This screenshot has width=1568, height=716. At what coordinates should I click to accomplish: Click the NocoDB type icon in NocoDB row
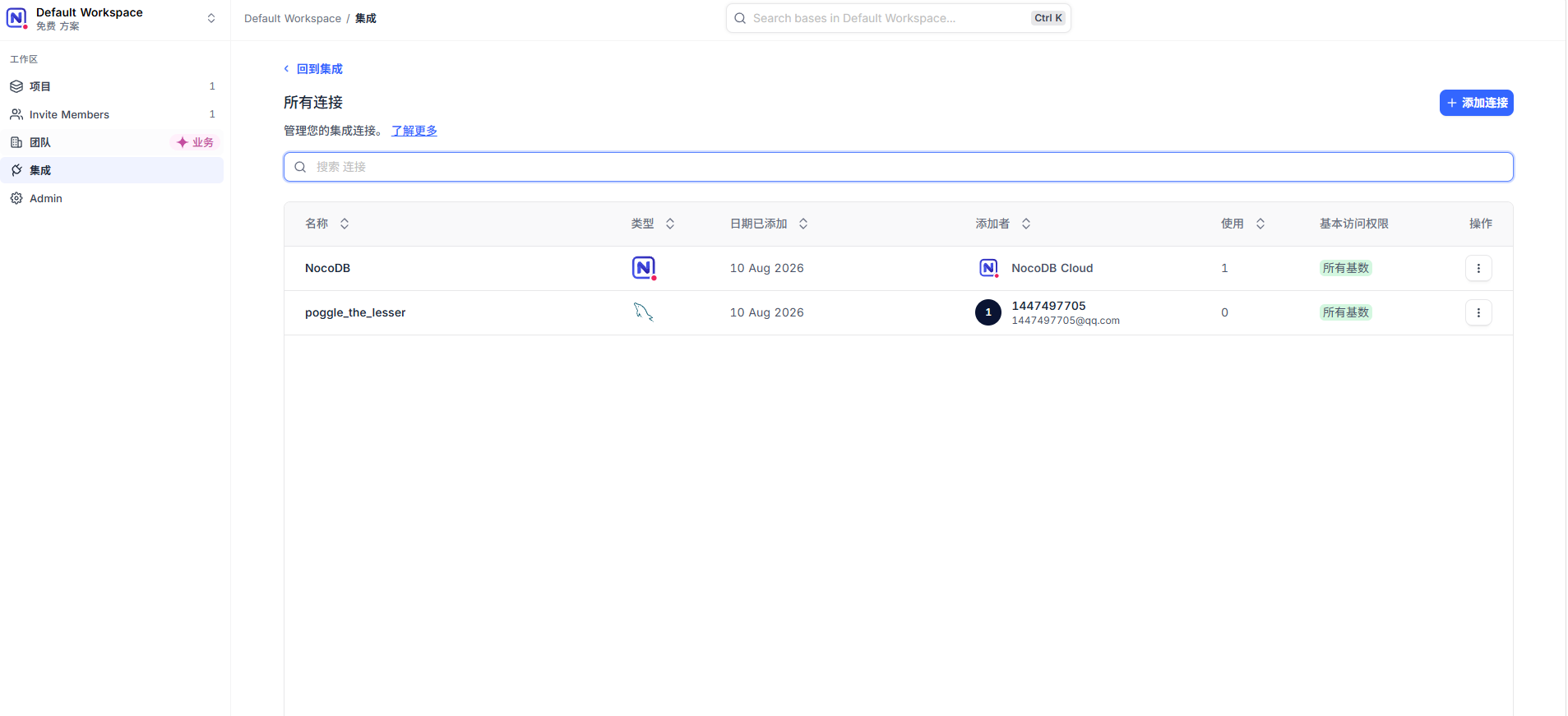(x=644, y=268)
